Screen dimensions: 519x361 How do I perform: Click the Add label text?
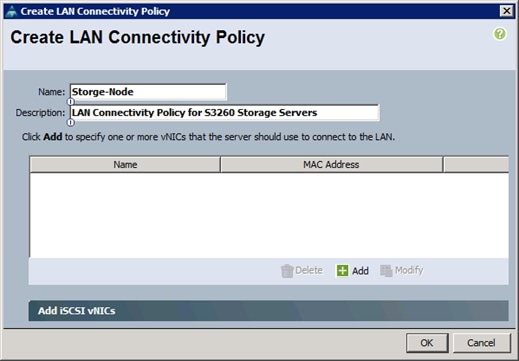[360, 271]
